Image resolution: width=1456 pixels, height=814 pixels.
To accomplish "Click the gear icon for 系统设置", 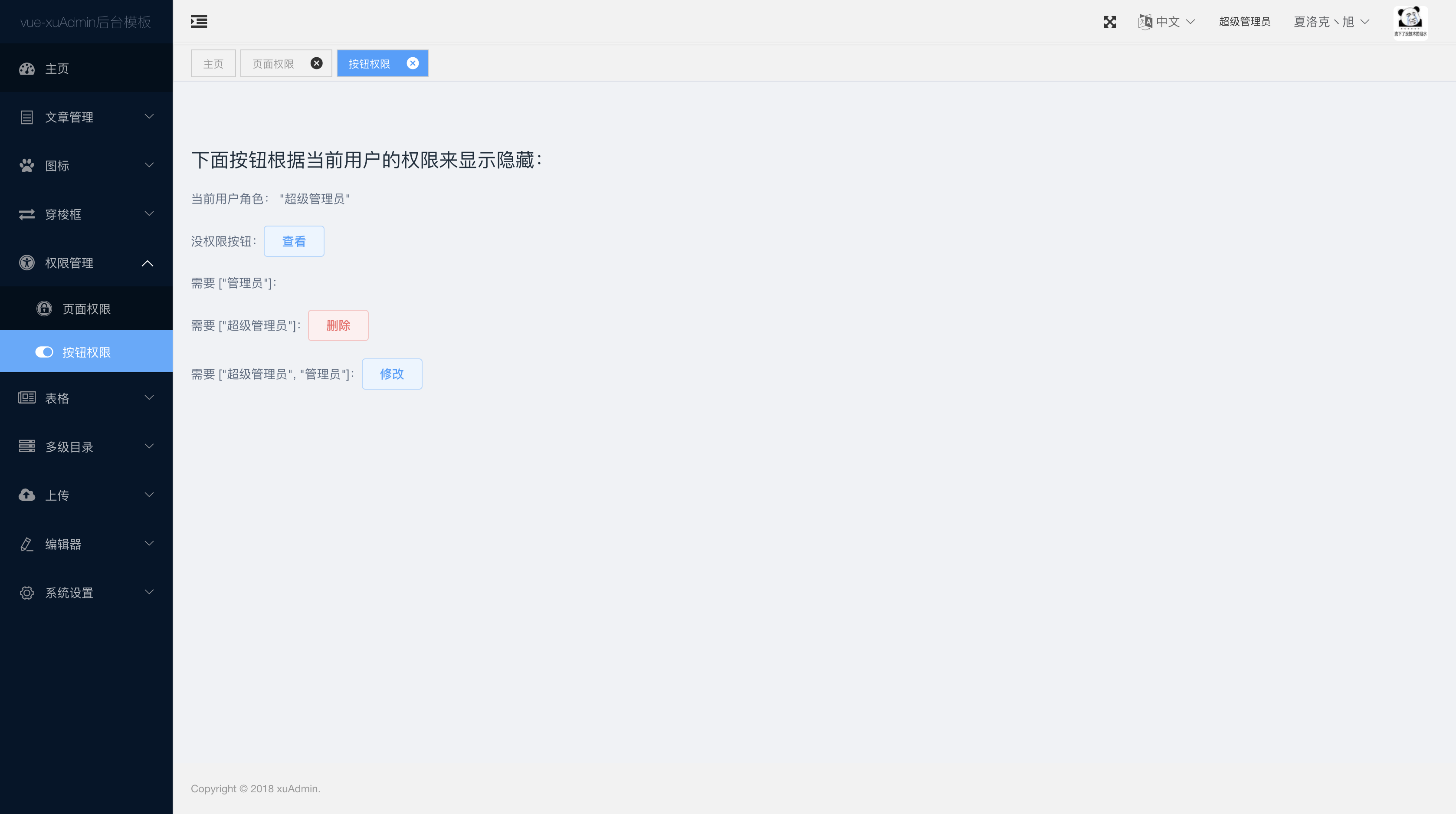I will pyautogui.click(x=26, y=592).
